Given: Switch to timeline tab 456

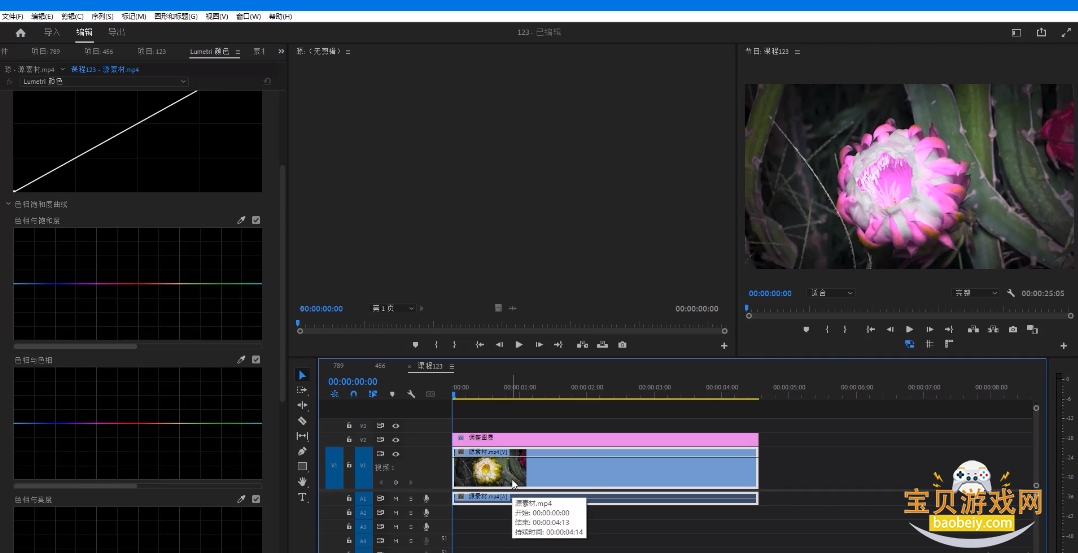Looking at the screenshot, I should (380, 366).
